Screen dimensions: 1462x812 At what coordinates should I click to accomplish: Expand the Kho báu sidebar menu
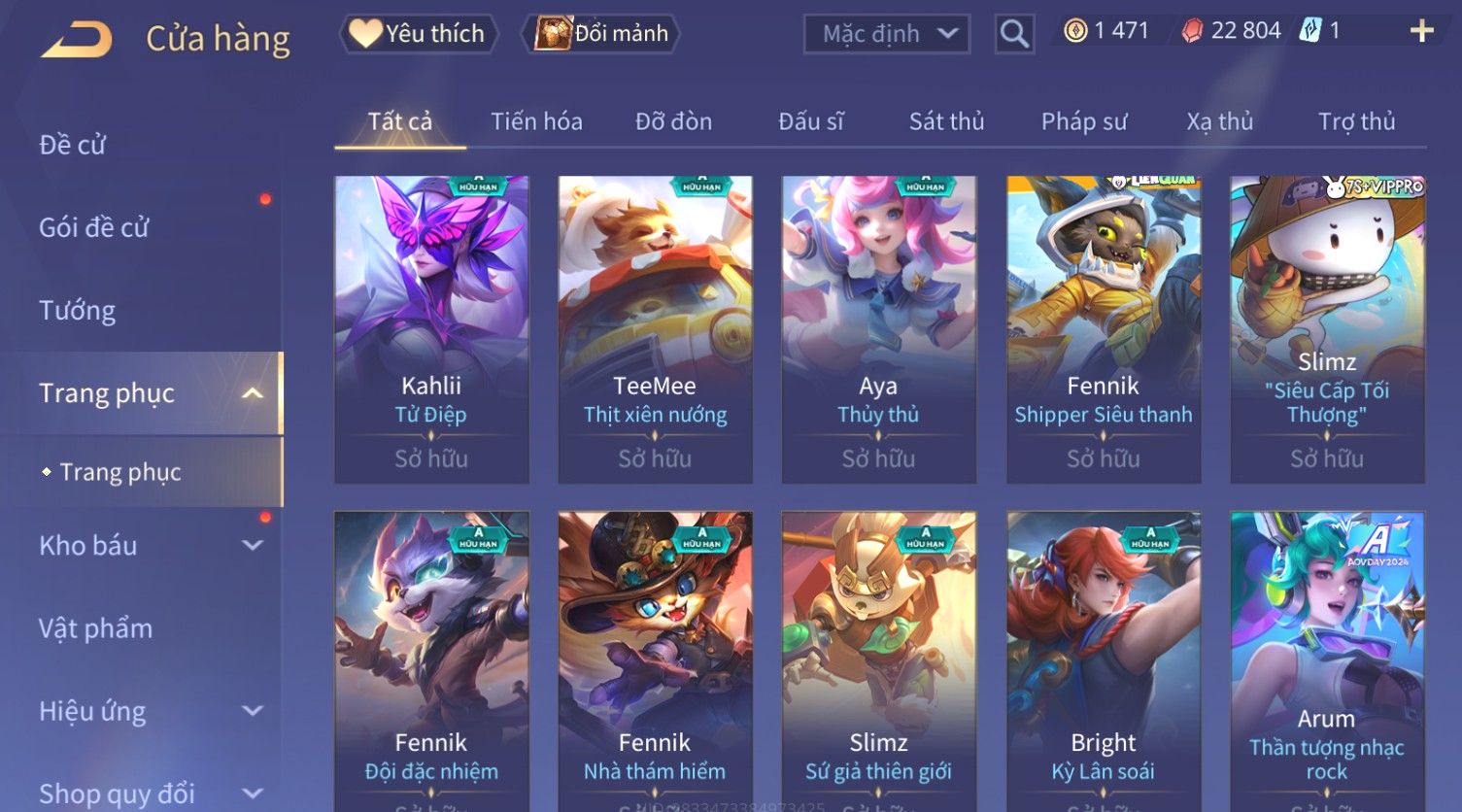[252, 546]
